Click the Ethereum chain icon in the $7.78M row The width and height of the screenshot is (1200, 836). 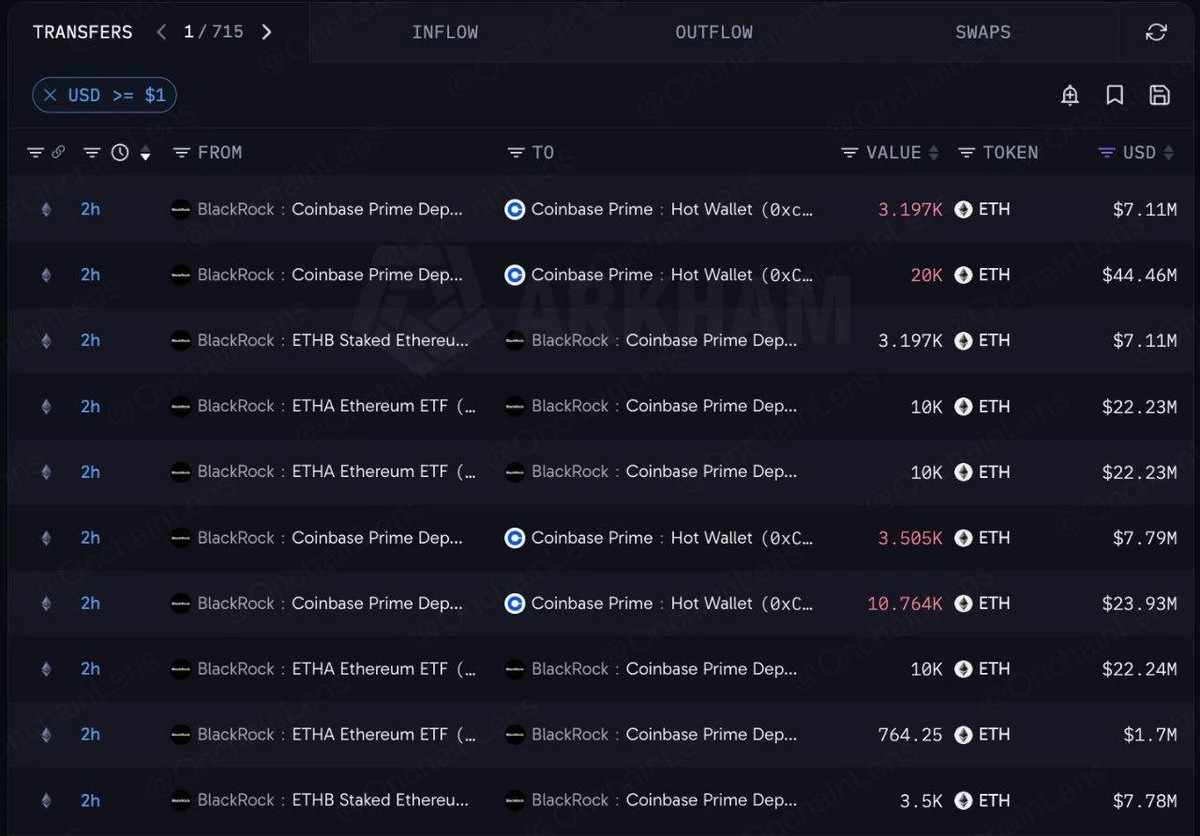coord(45,801)
